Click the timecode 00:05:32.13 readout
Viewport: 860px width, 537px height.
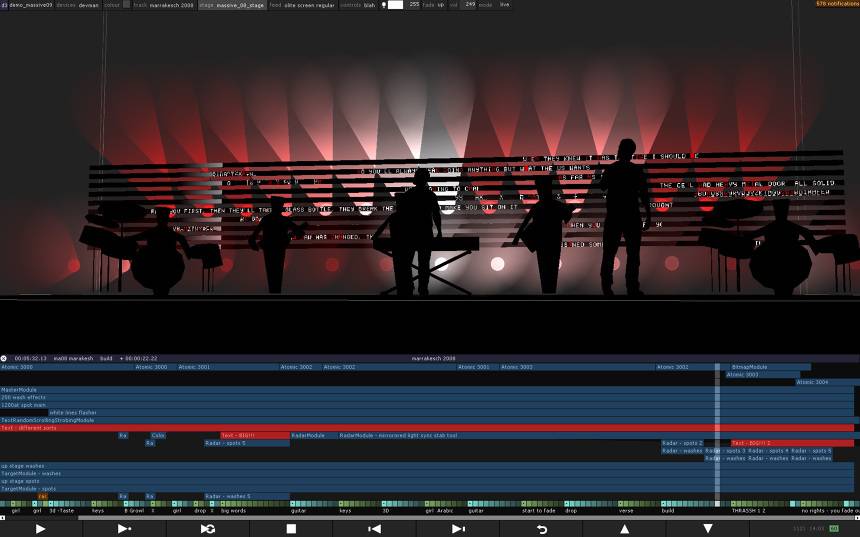tap(30, 358)
